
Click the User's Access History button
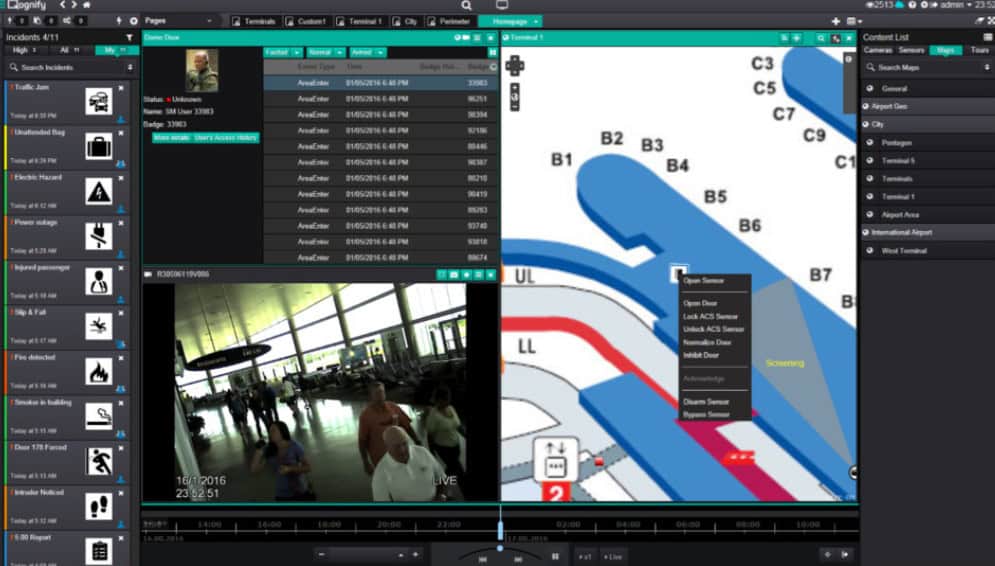226,137
